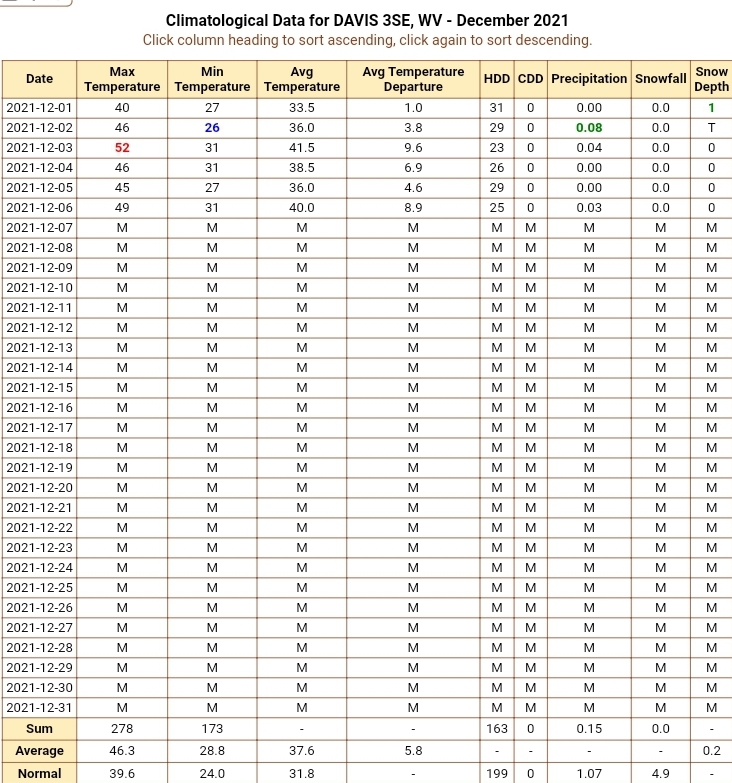Click the green precipitation value 0.08
The image size is (732, 783).
pyautogui.click(x=589, y=128)
